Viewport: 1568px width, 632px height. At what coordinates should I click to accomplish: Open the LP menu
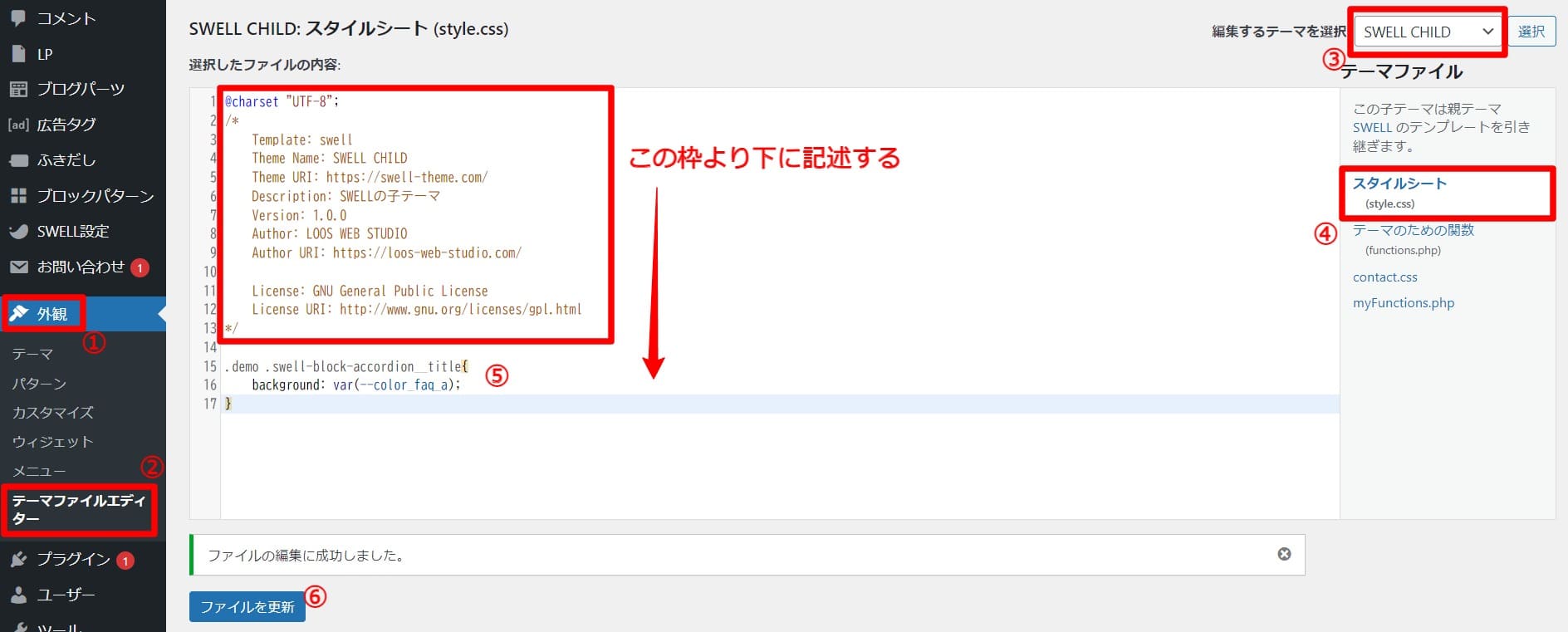pos(45,54)
